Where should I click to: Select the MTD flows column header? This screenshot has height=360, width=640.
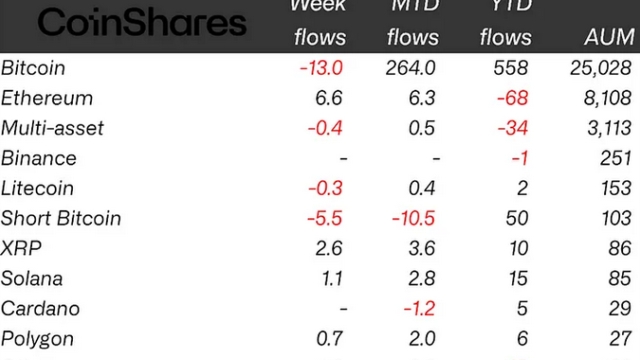413,23
